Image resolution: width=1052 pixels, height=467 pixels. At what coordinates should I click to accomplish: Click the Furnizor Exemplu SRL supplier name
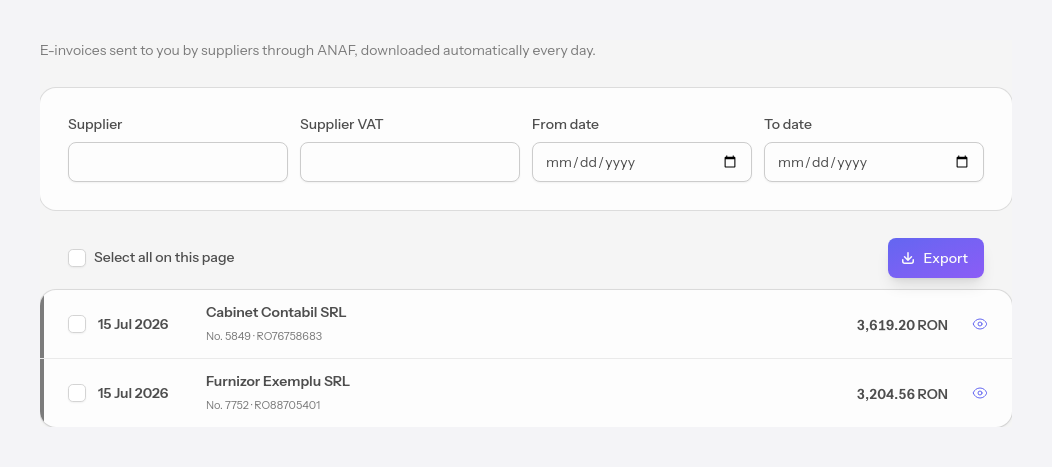[278, 381]
